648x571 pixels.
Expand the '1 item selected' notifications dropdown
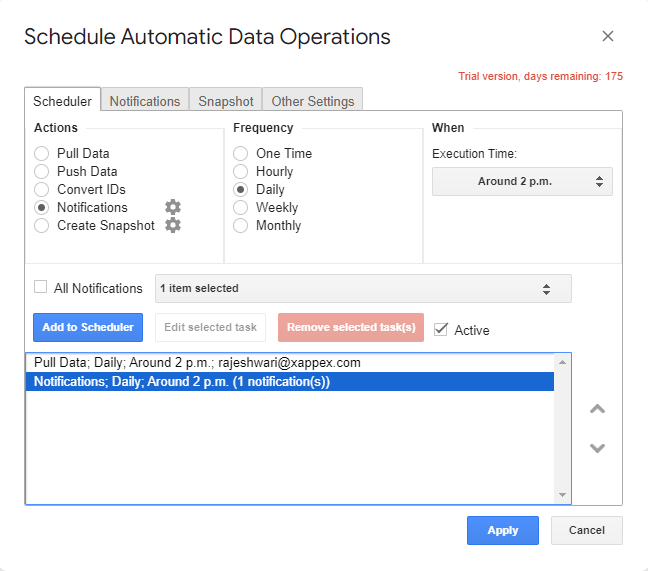pos(363,288)
